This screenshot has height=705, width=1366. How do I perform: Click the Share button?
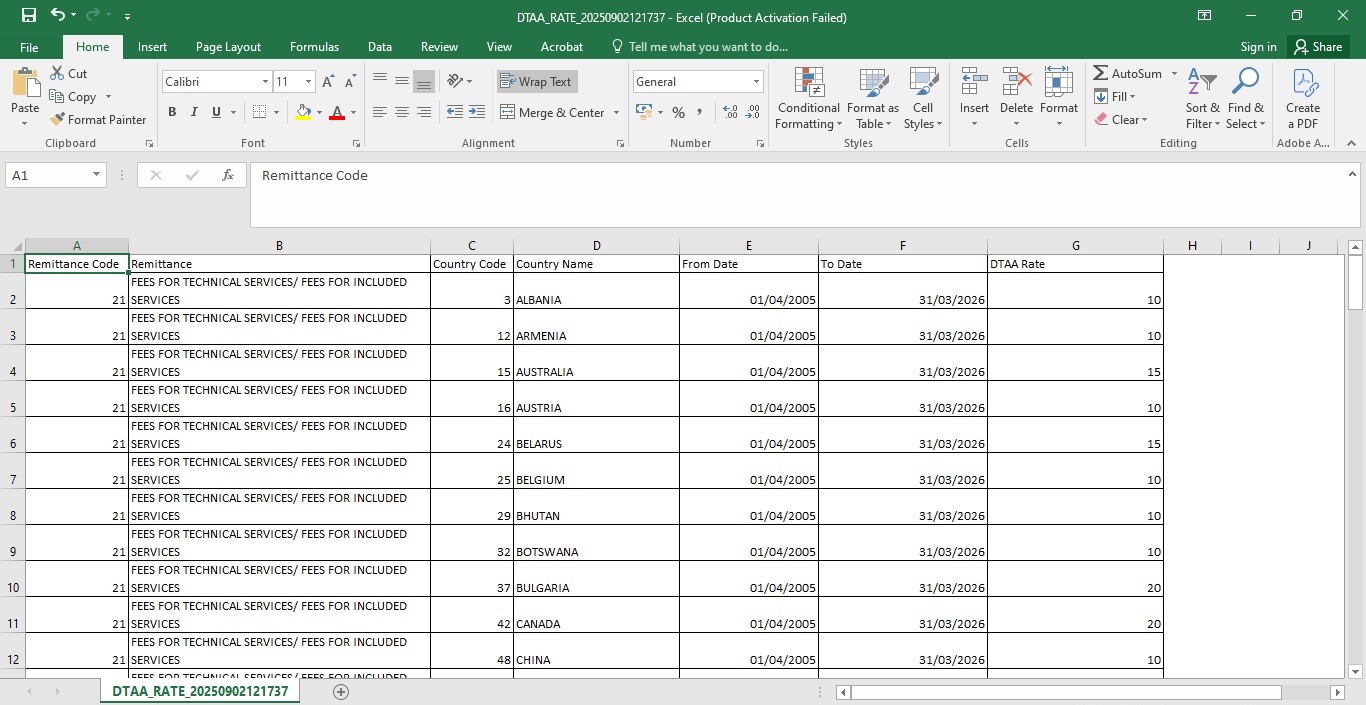[1317, 47]
